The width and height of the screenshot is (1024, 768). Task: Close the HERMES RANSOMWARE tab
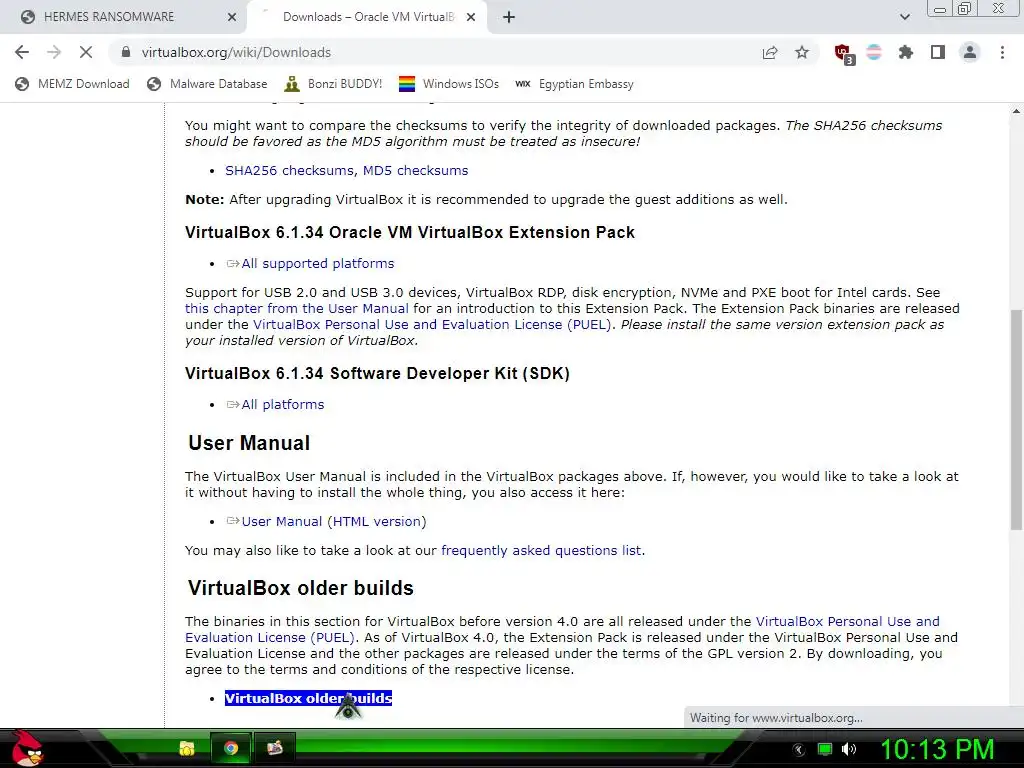232,18
